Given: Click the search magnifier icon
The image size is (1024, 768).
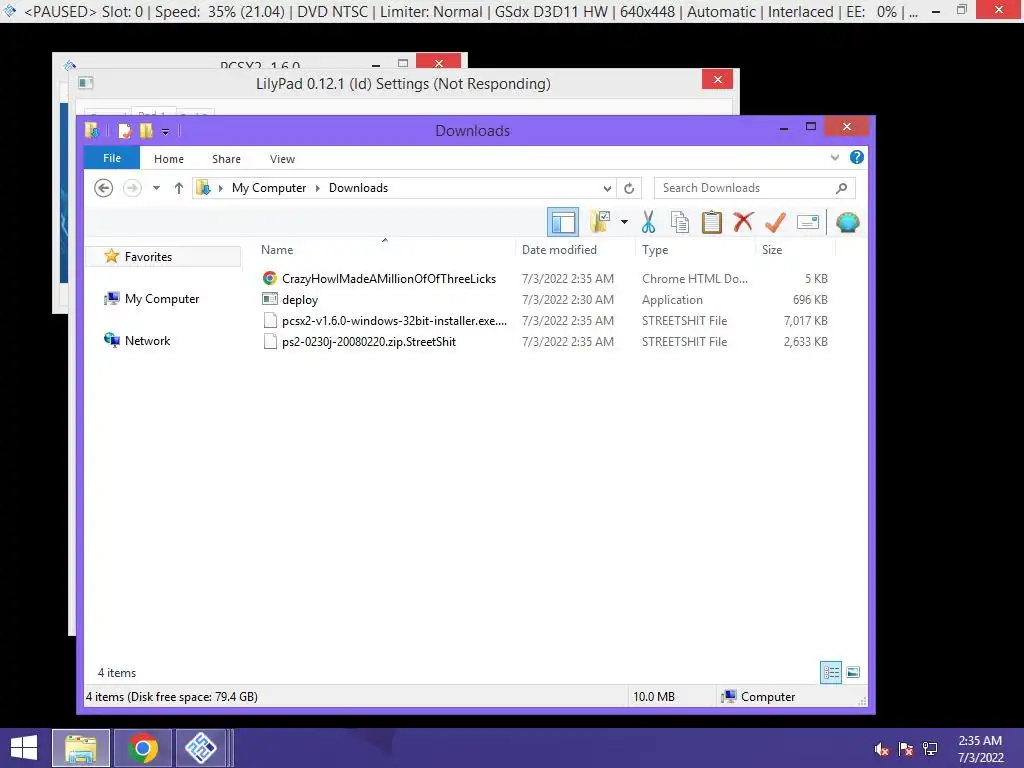Looking at the screenshot, I should (x=841, y=188).
